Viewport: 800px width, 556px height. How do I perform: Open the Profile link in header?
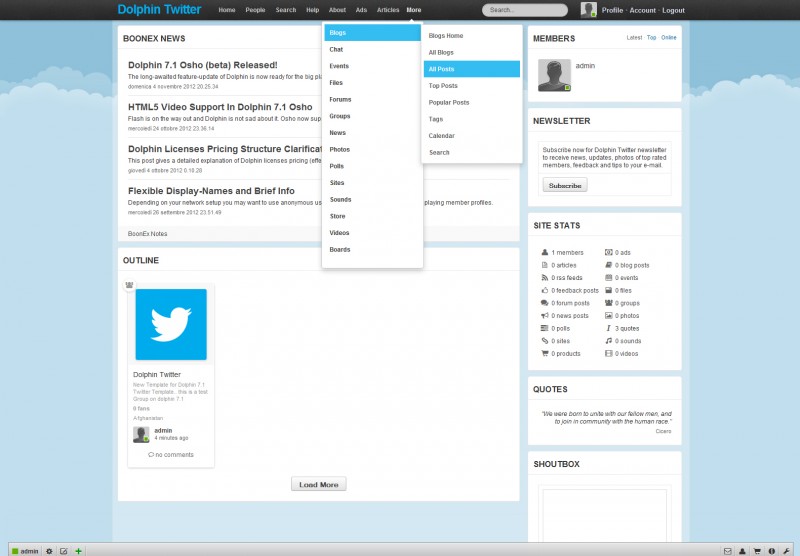[x=612, y=10]
